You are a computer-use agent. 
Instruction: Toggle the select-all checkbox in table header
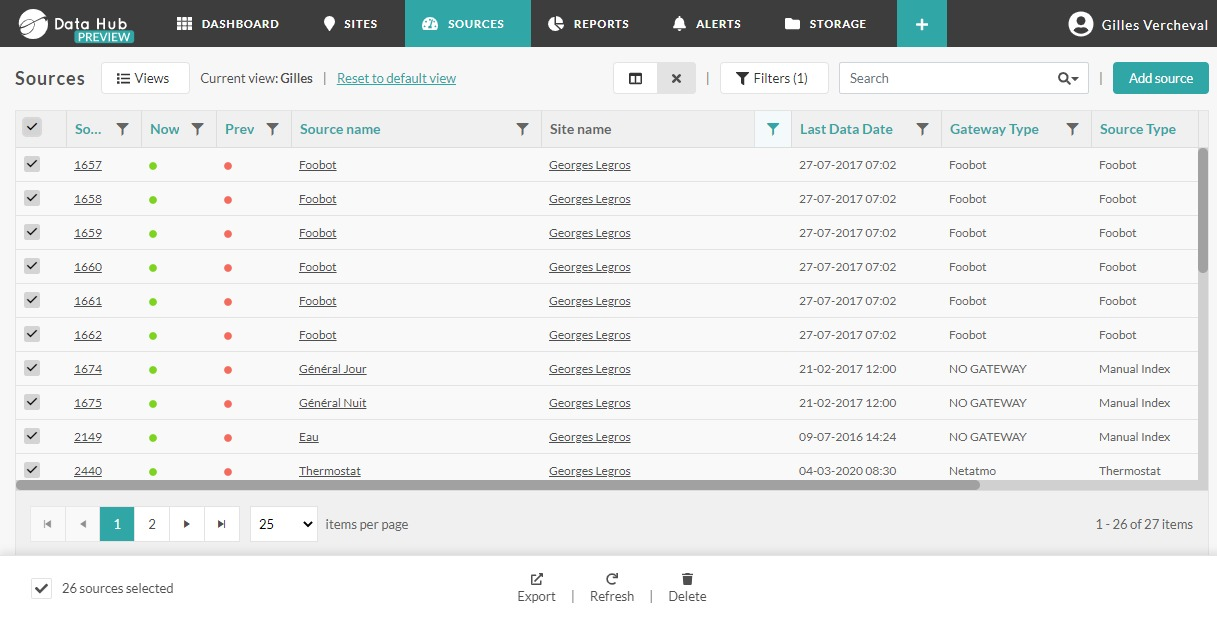tap(32, 127)
